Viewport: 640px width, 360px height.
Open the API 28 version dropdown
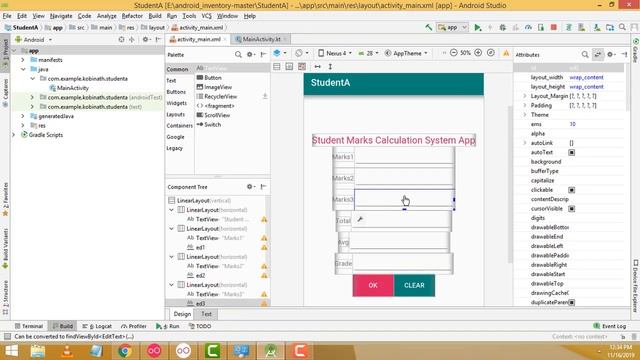point(368,53)
